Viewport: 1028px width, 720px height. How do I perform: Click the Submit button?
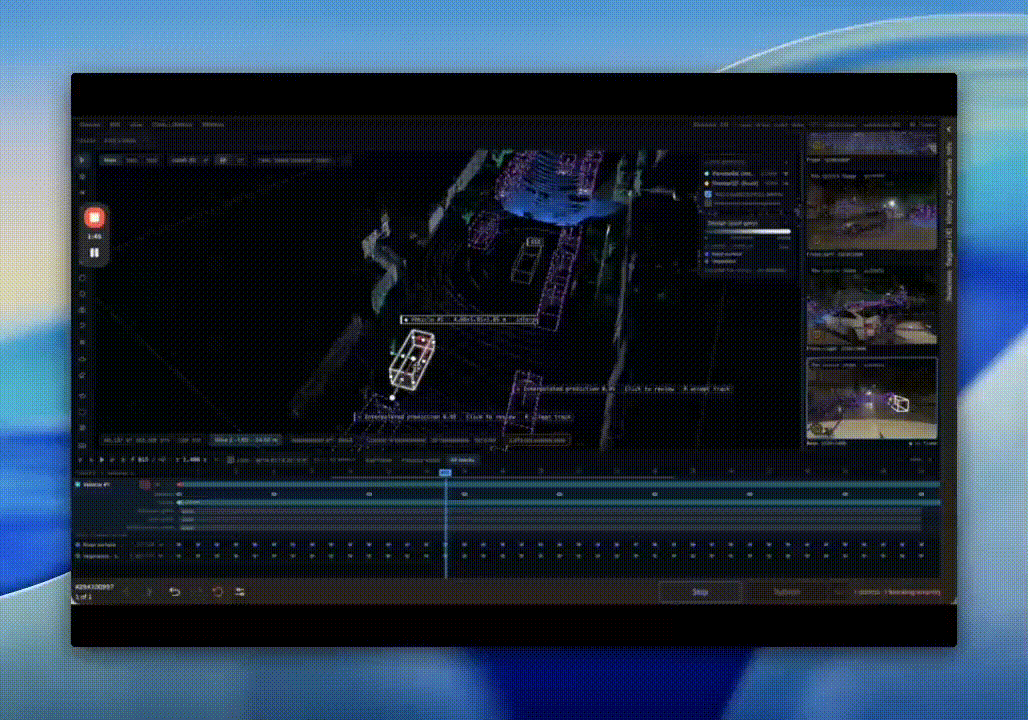point(787,592)
